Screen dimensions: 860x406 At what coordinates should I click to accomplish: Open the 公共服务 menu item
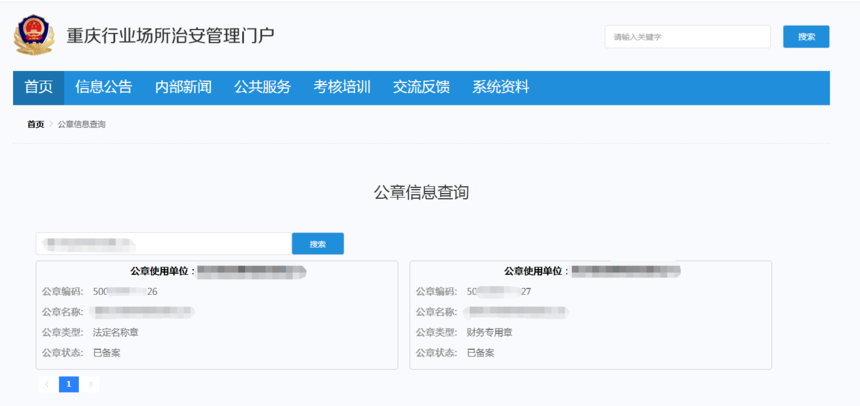[262, 87]
